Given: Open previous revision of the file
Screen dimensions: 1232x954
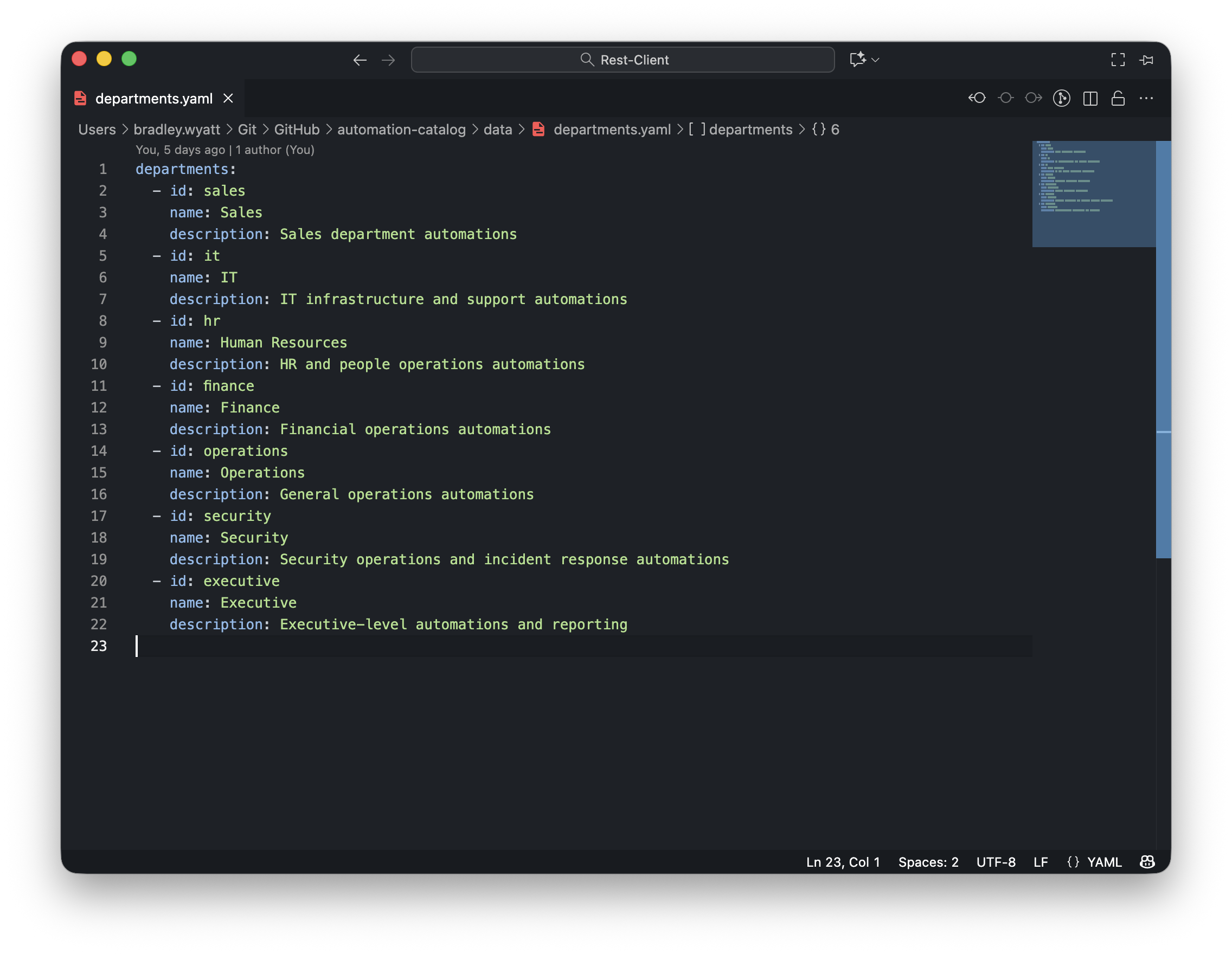Looking at the screenshot, I should point(977,98).
